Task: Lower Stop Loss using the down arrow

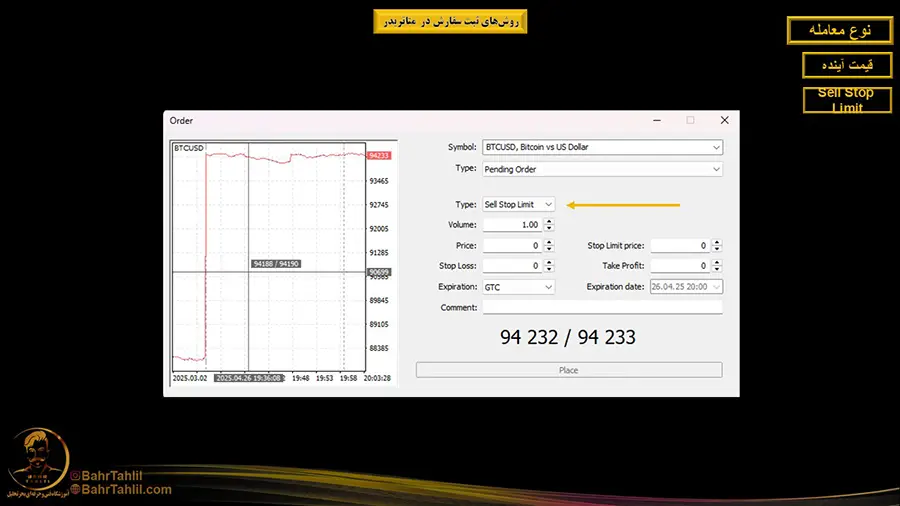Action: (548, 269)
